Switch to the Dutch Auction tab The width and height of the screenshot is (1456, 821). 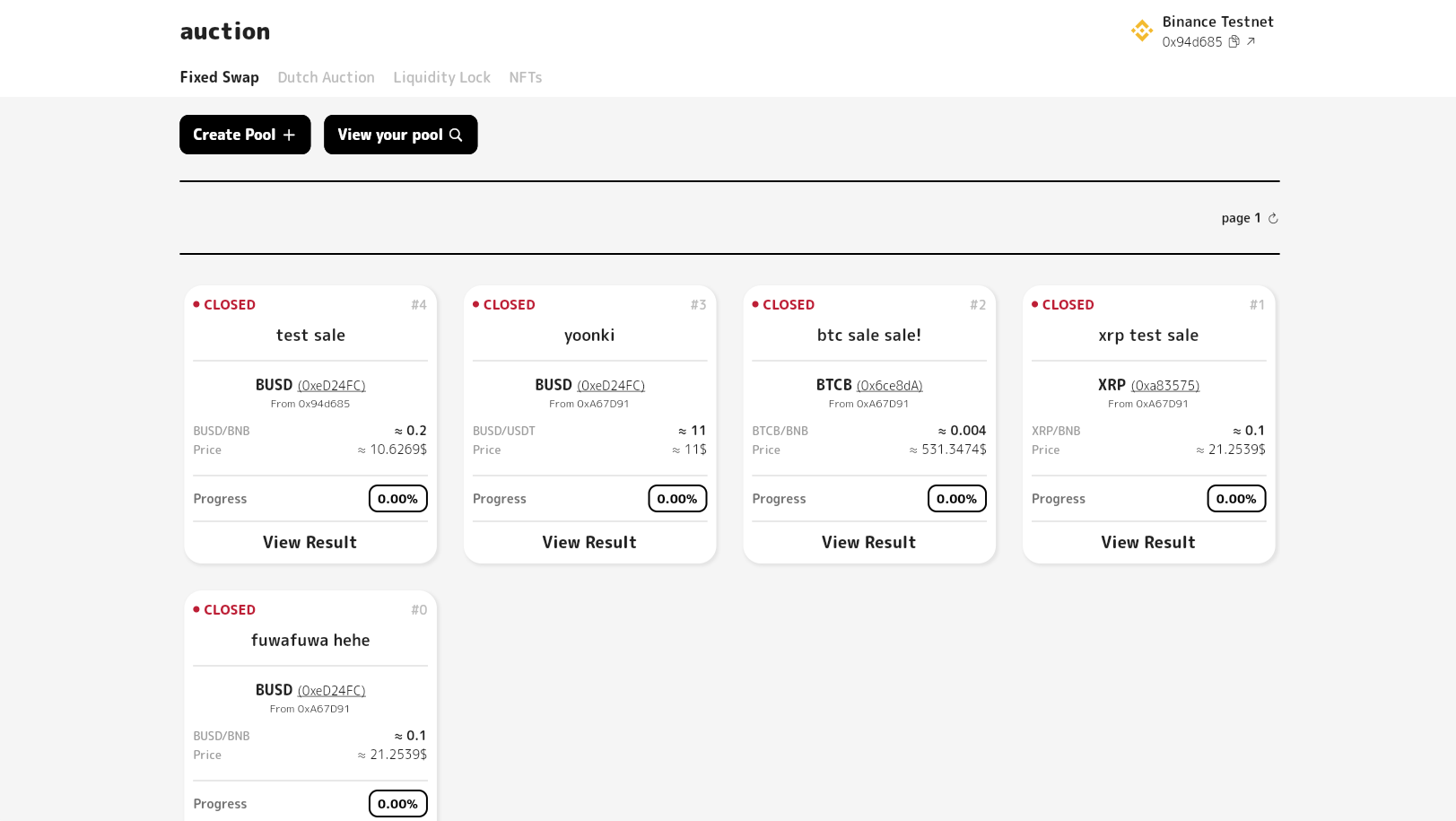coord(326,77)
